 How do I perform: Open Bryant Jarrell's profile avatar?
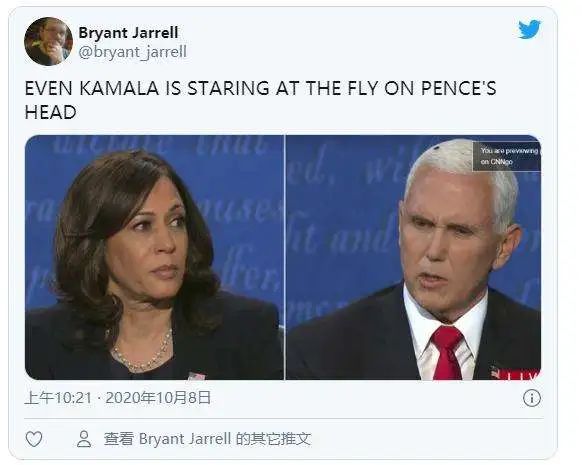pos(48,41)
